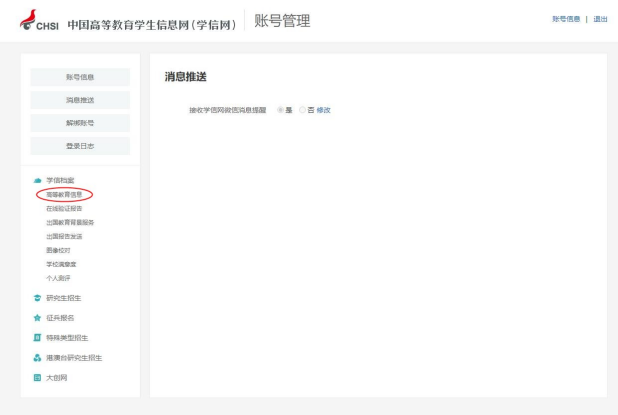618x415 pixels.
Task: Click the 账号管理 header title
Action: [x=282, y=21]
